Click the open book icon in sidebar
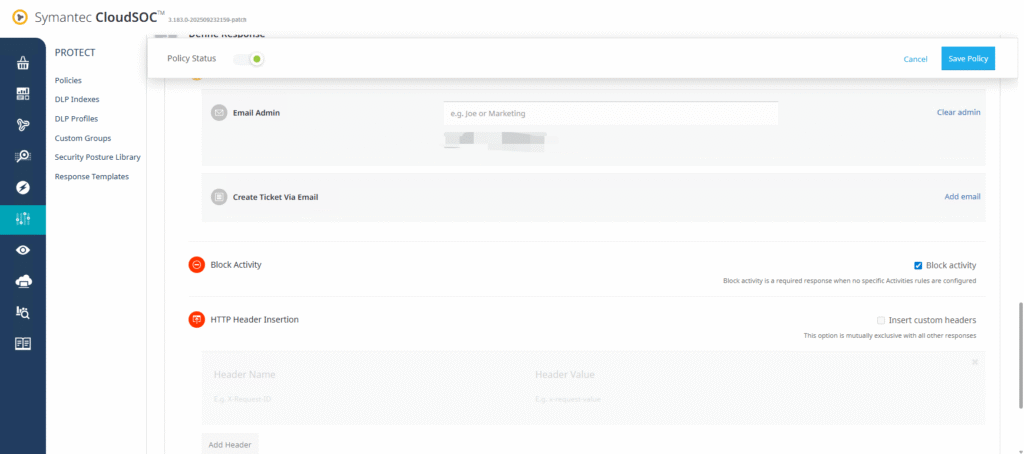 pyautogui.click(x=22, y=343)
